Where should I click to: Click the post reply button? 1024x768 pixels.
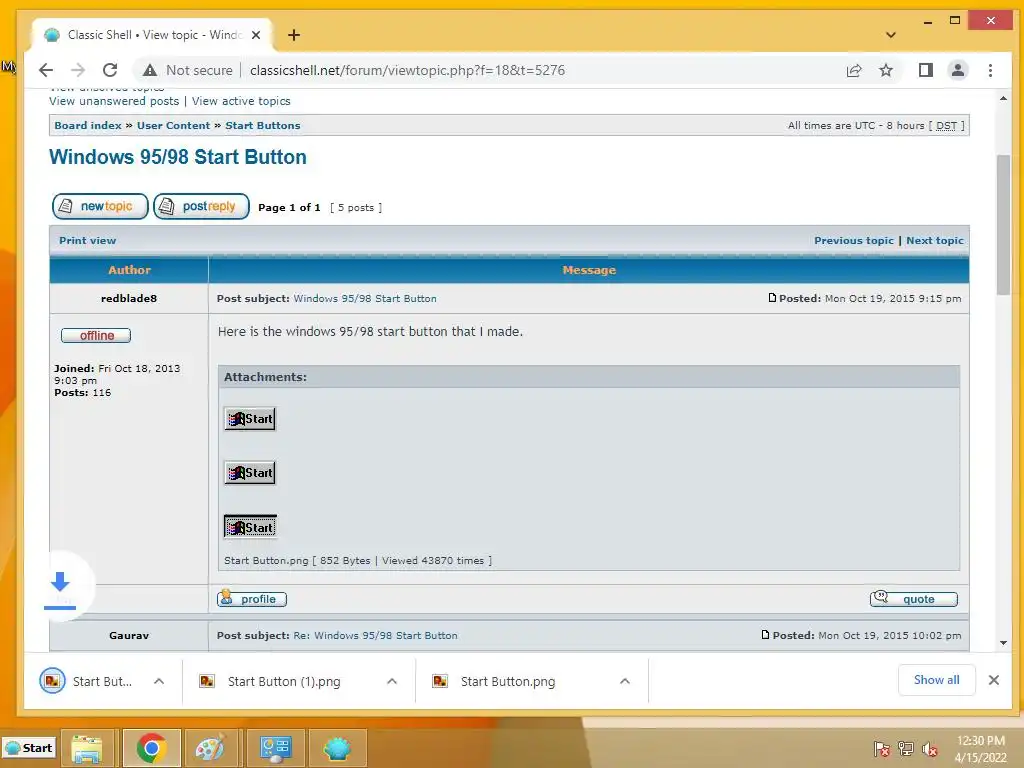coord(201,206)
